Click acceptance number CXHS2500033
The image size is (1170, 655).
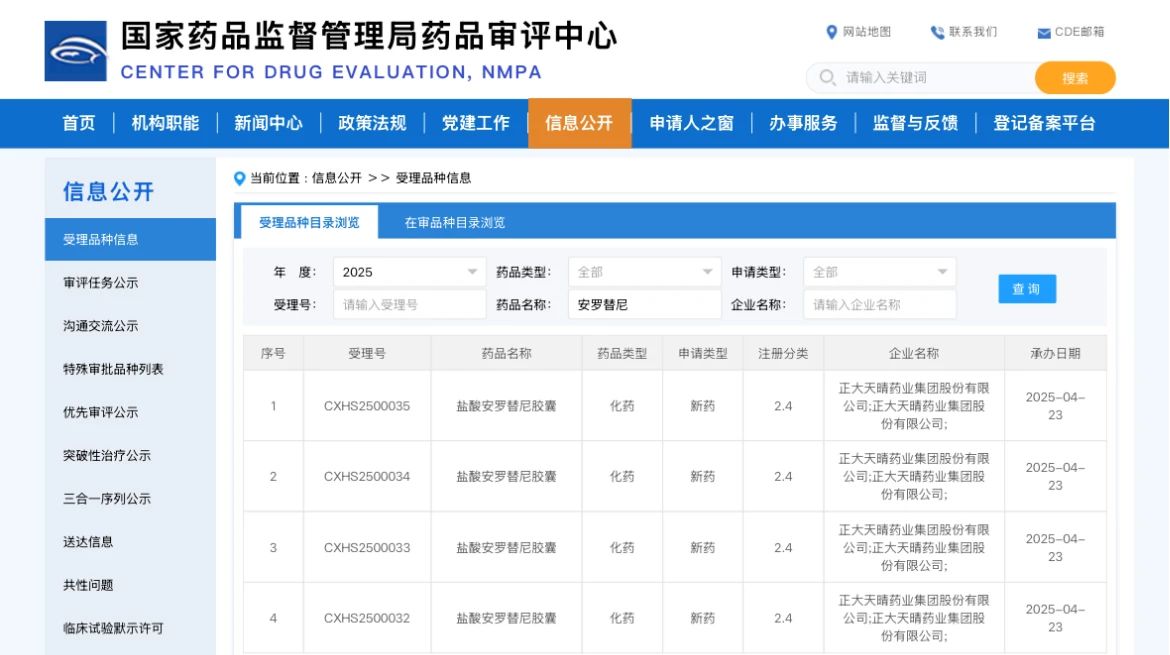(367, 548)
